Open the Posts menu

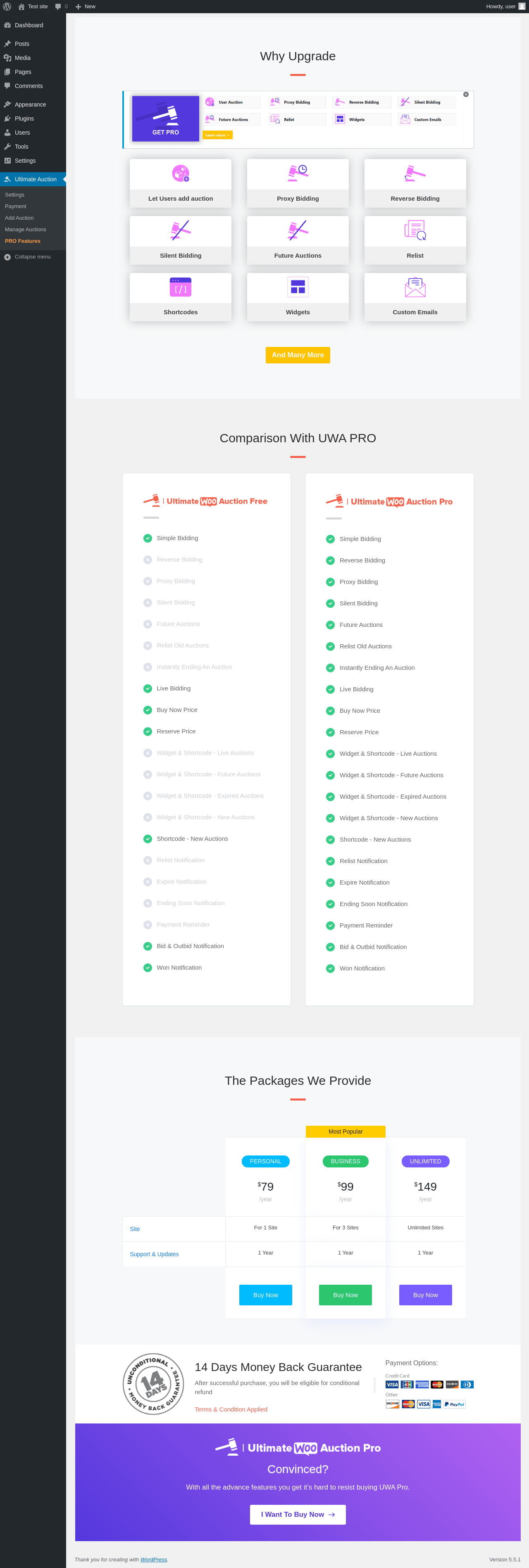33,44
